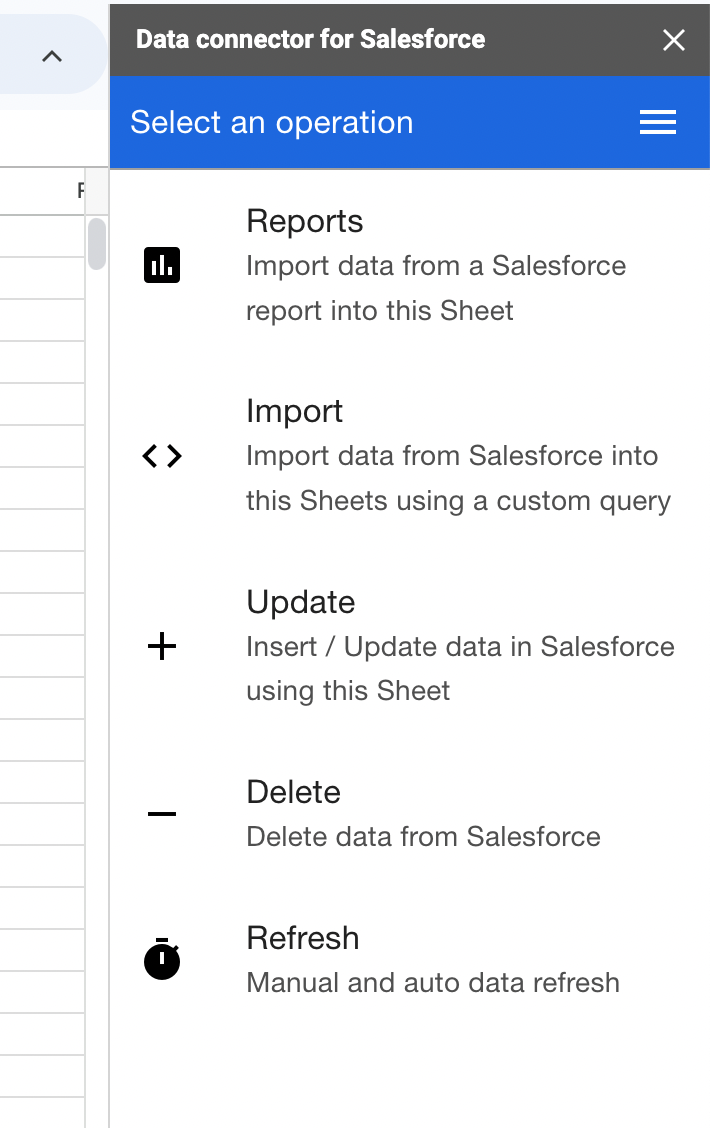Image resolution: width=710 pixels, height=1128 pixels.
Task: Close the Data connector for Salesforce panel
Action: tap(674, 40)
